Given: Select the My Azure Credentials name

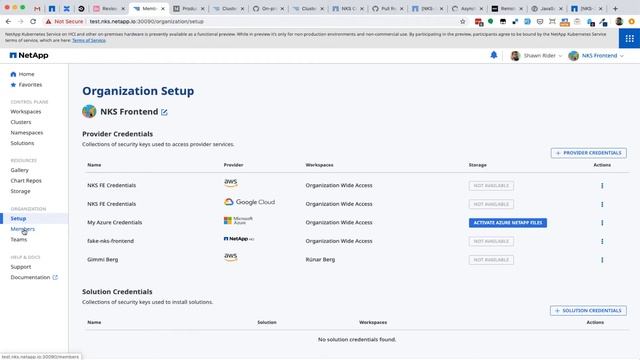Looking at the screenshot, I should pos(115,222).
